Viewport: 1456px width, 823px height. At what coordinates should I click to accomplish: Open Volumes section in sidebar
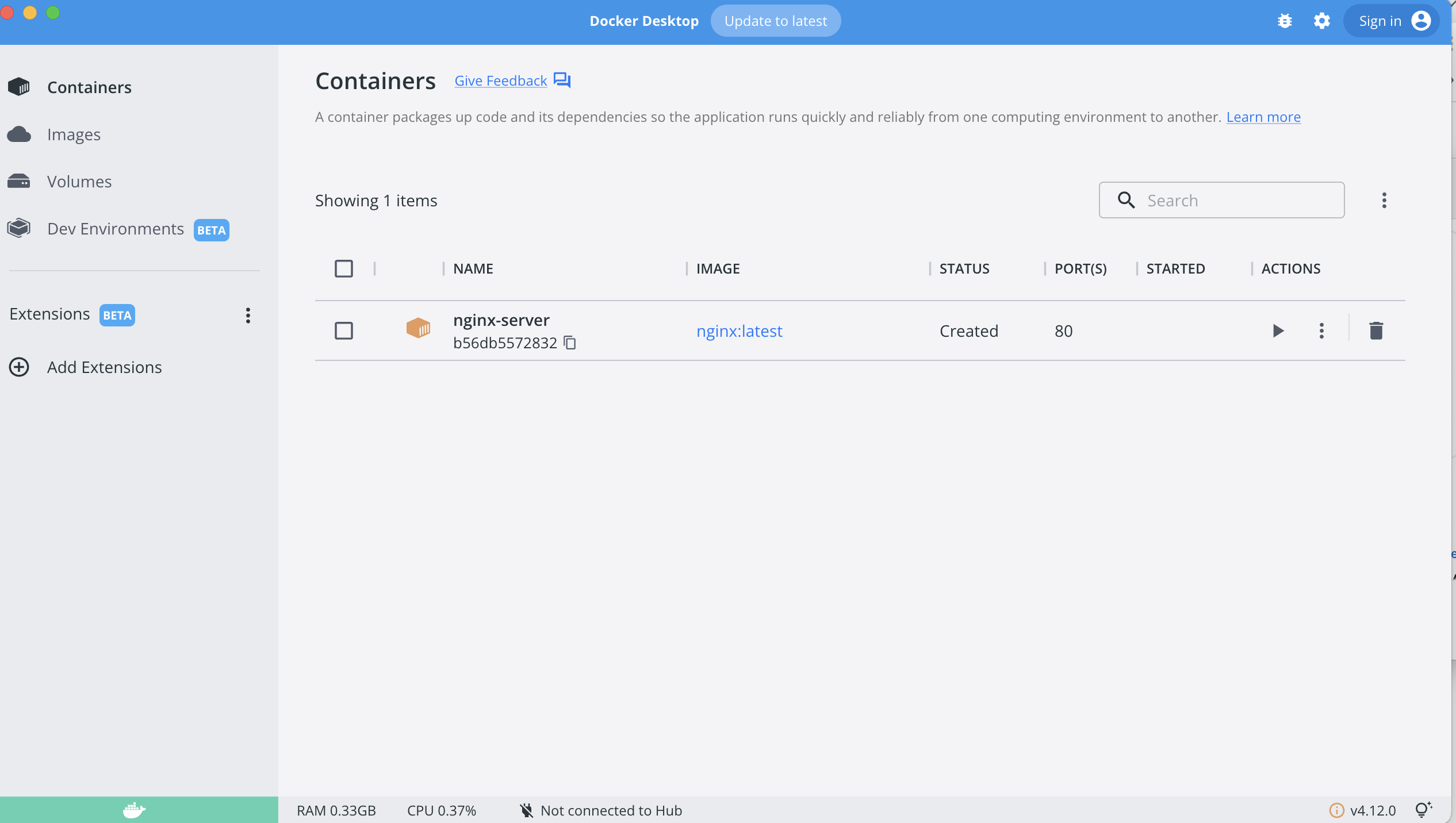(x=79, y=182)
